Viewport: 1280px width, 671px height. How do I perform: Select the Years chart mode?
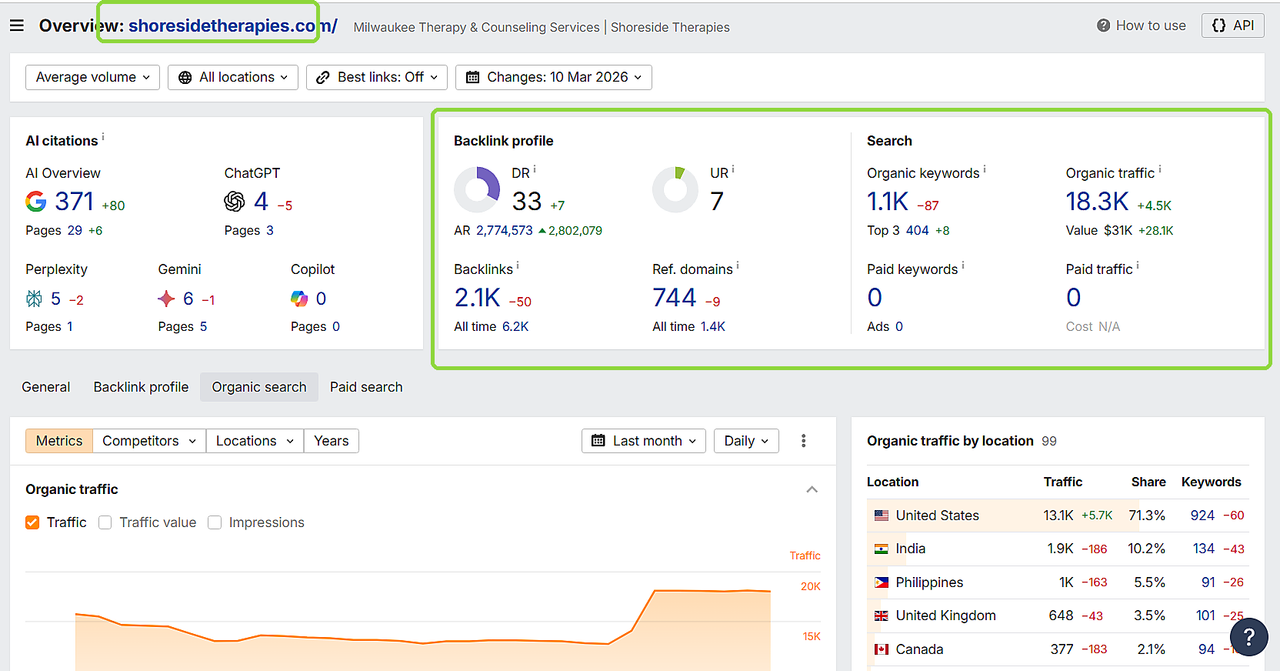(x=331, y=441)
